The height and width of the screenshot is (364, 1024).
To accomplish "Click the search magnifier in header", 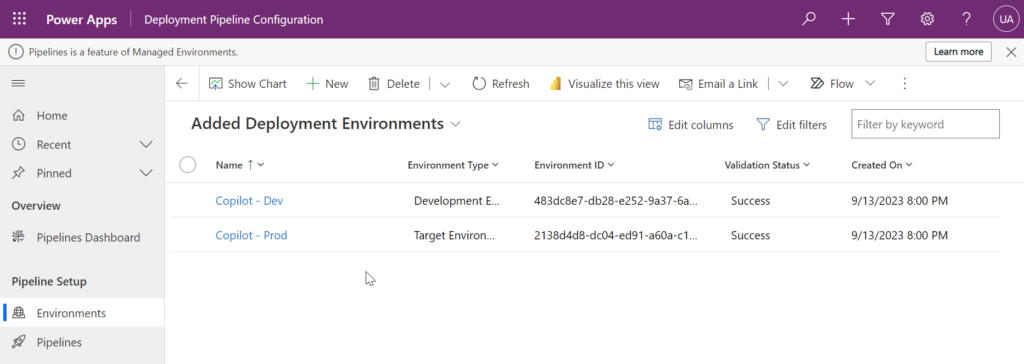I will point(809,19).
